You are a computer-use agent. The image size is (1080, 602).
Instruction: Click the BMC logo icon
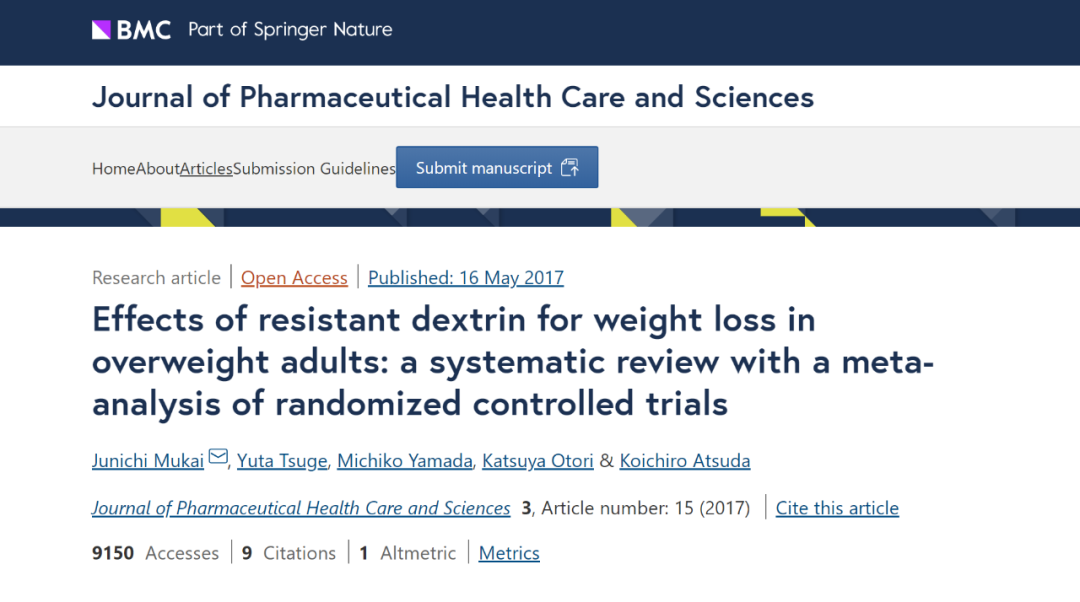coord(101,30)
